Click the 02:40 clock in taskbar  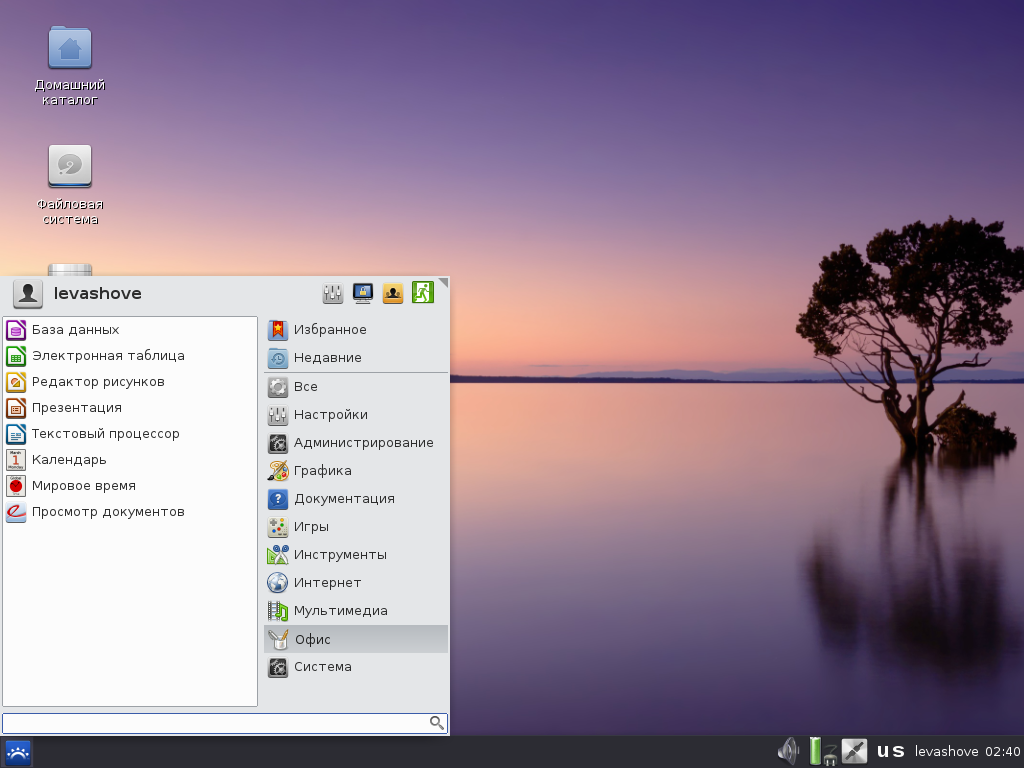point(1002,752)
